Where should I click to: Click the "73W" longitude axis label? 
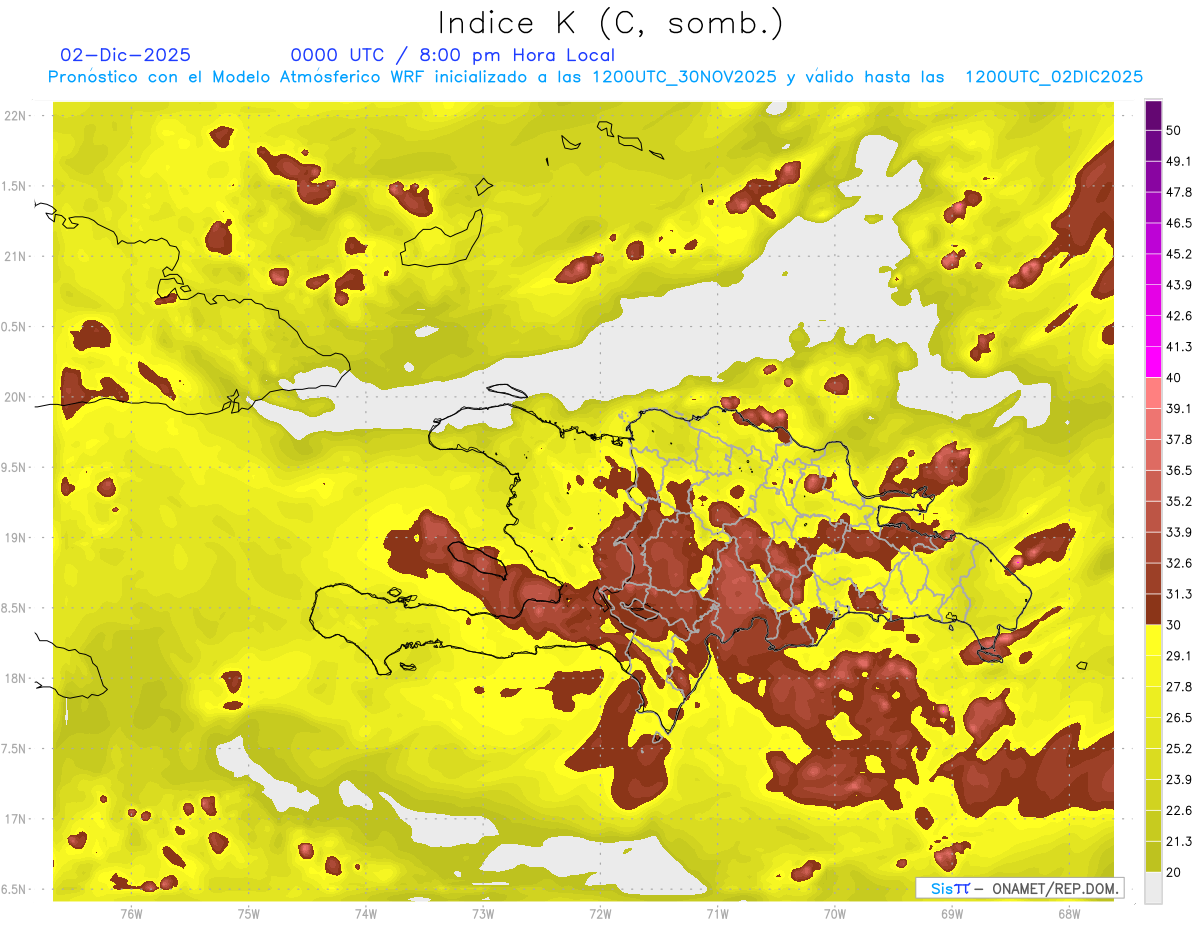click(x=483, y=913)
